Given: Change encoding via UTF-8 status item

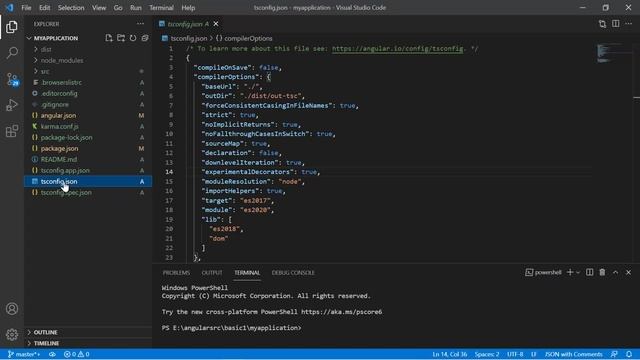Looking at the screenshot, I should point(515,354).
